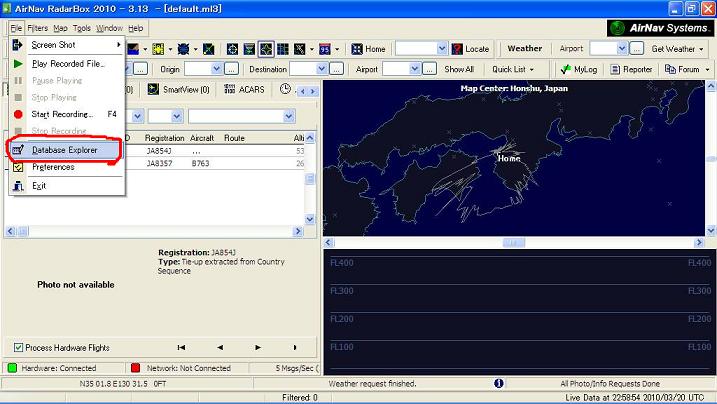Click the Home map icon

357,49
